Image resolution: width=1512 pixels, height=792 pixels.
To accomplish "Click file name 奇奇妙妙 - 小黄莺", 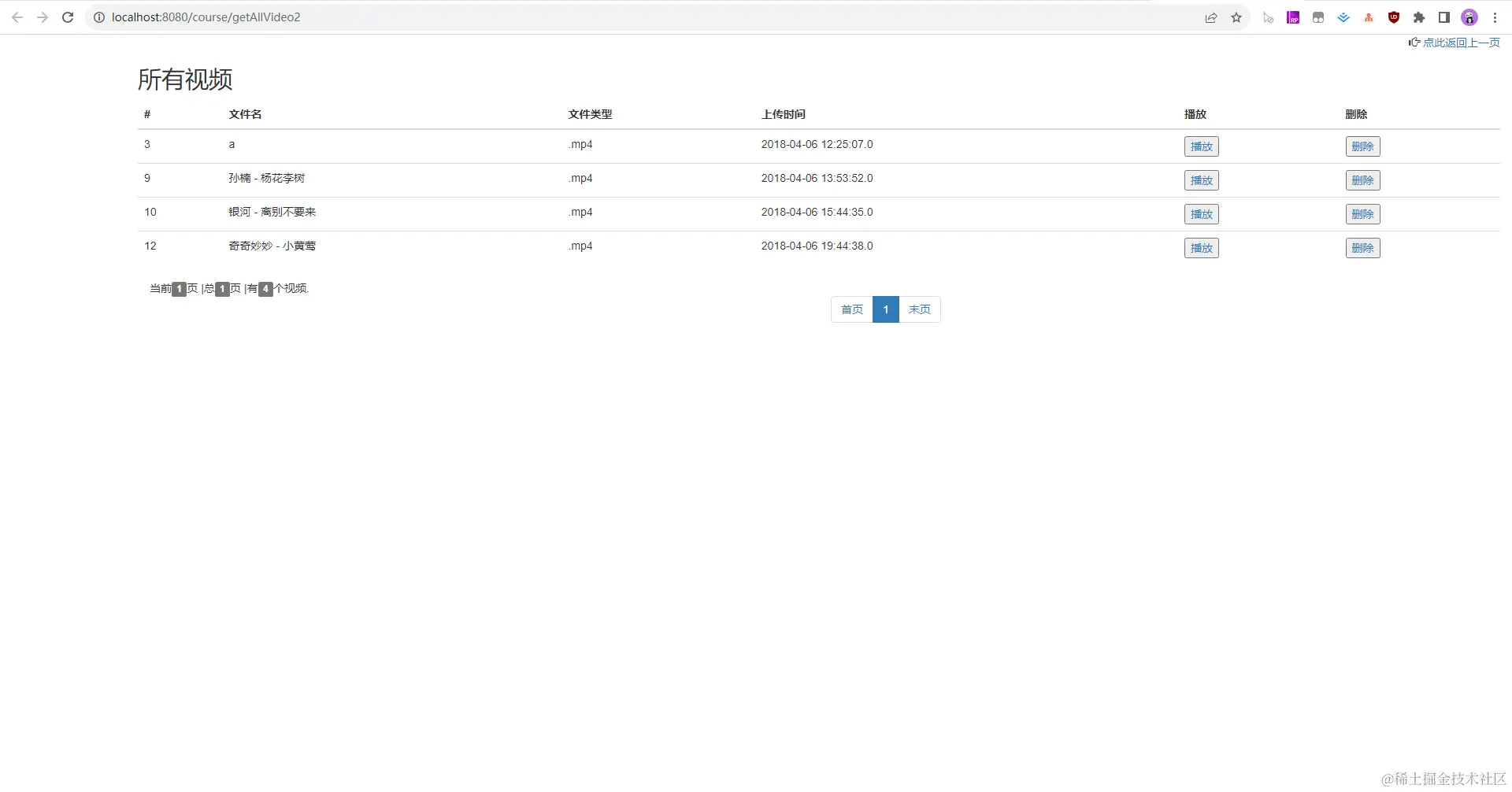I will point(272,246).
